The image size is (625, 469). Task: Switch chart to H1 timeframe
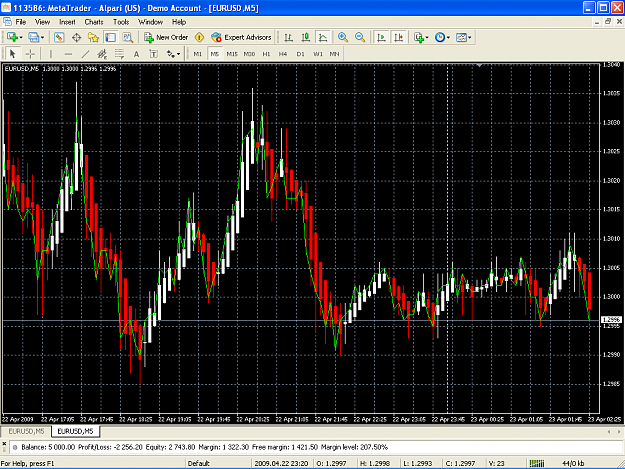[266, 54]
